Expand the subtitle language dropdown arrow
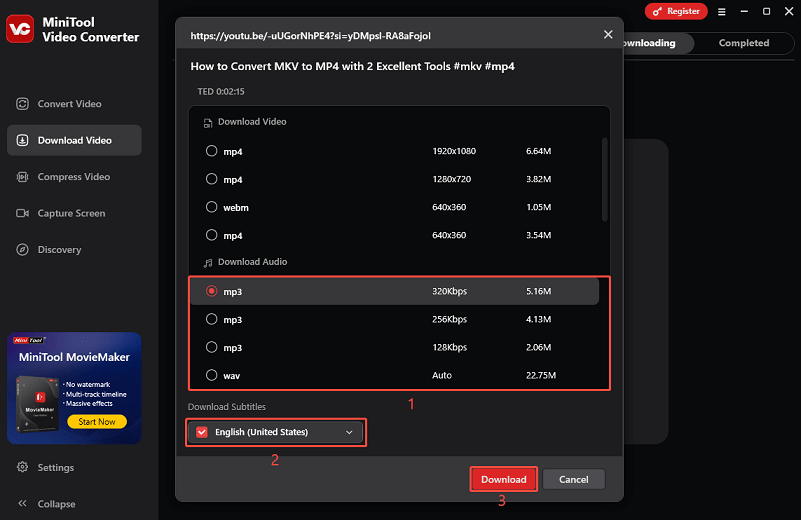Image resolution: width=801 pixels, height=520 pixels. 349,432
